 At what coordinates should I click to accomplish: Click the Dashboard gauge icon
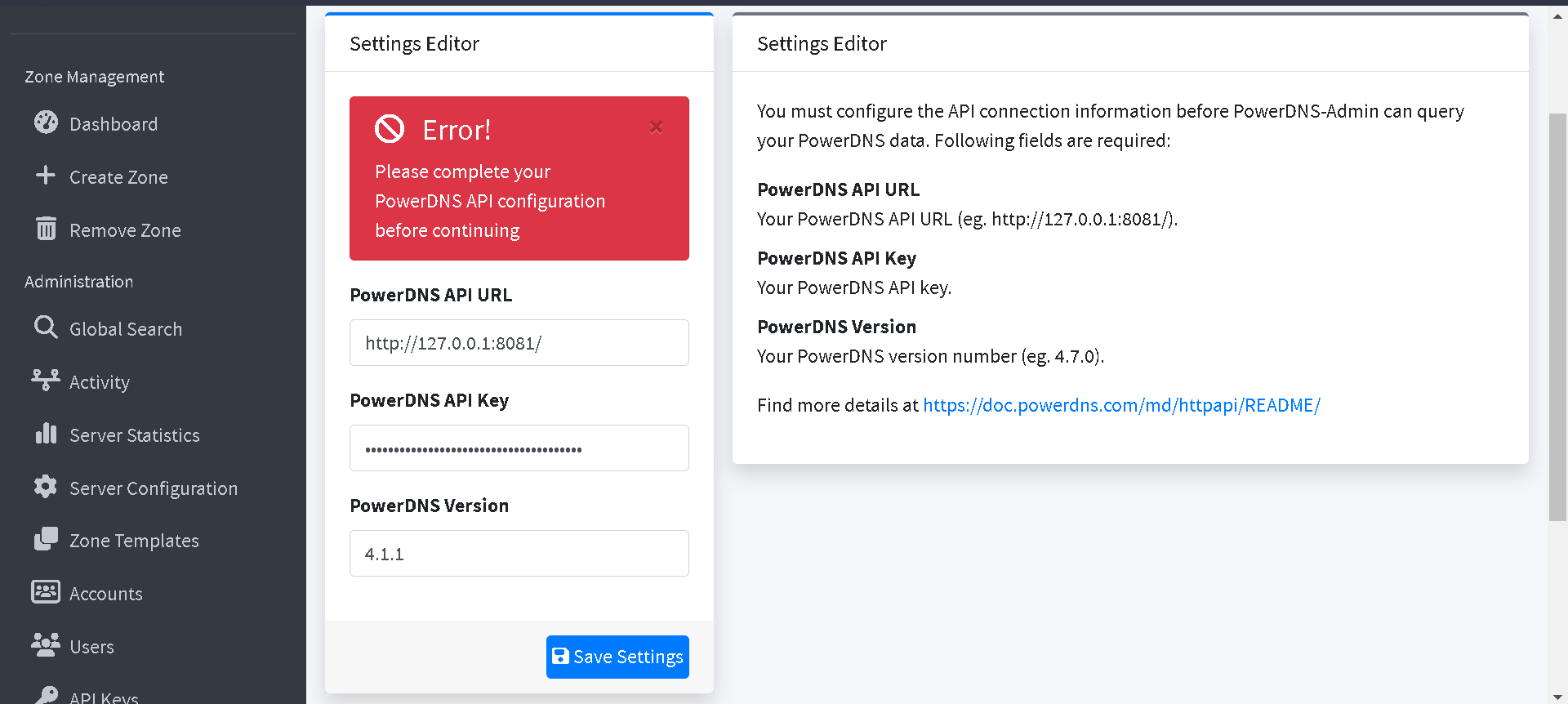click(x=46, y=123)
